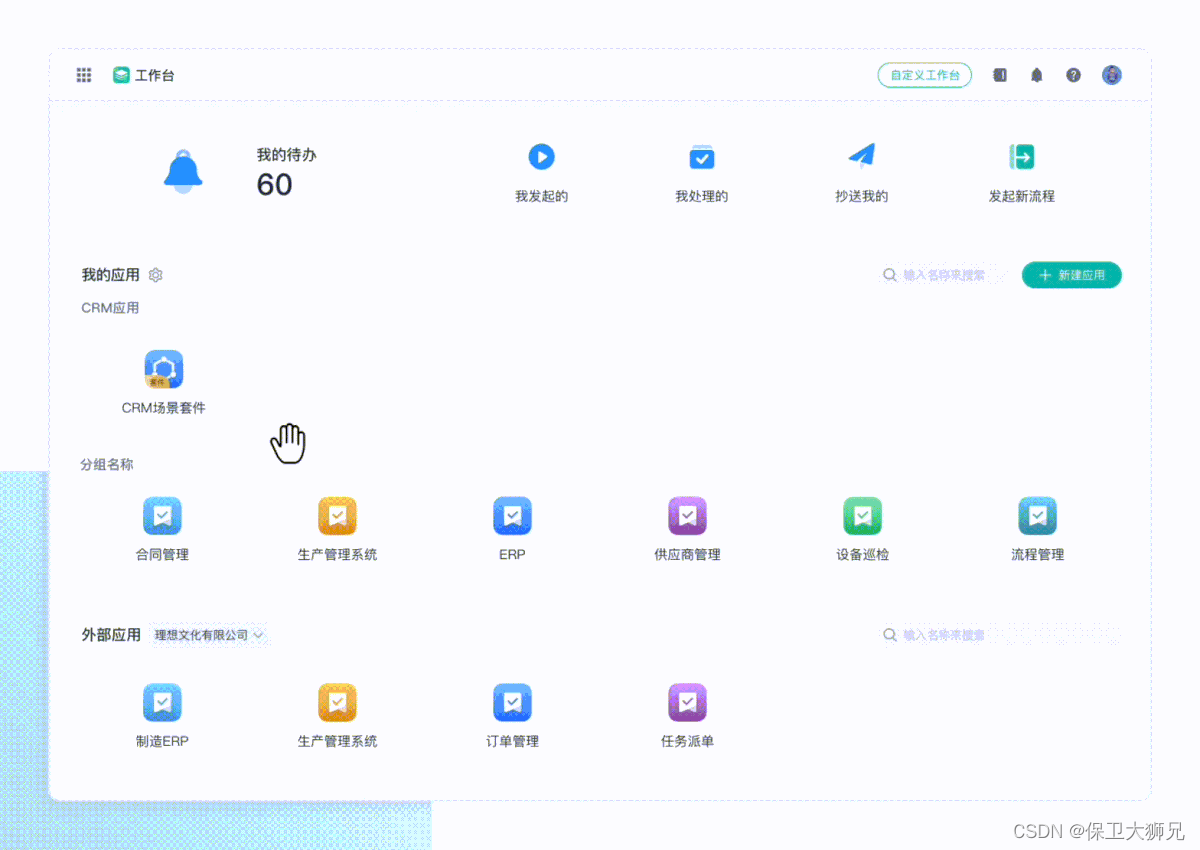This screenshot has height=850, width=1200.
Task: Open the 供应商管理 app icon
Action: tap(687, 516)
